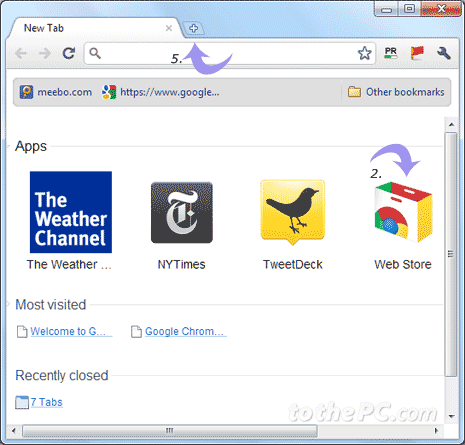The image size is (465, 445).
Task: Open the Other bookmarks folder
Action: click(396, 92)
